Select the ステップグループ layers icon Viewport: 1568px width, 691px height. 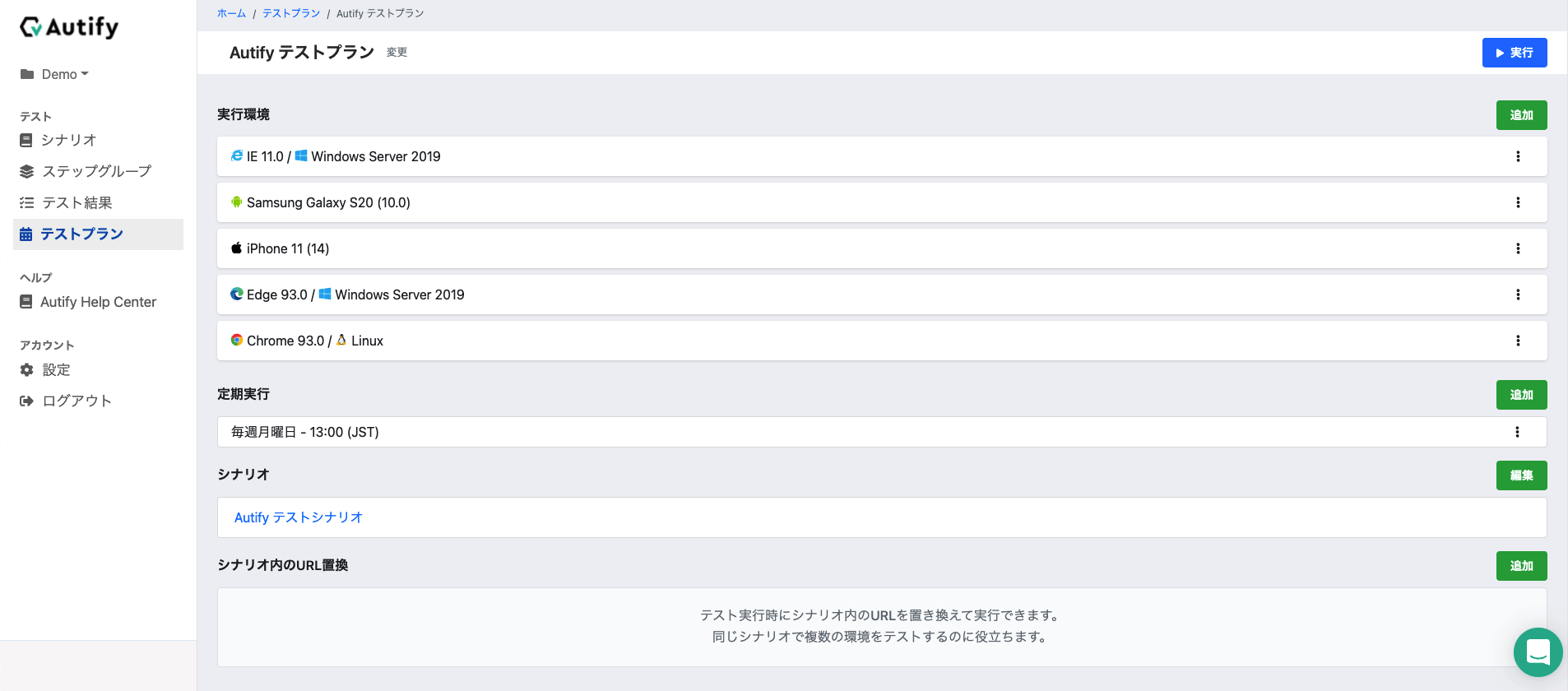click(x=26, y=171)
